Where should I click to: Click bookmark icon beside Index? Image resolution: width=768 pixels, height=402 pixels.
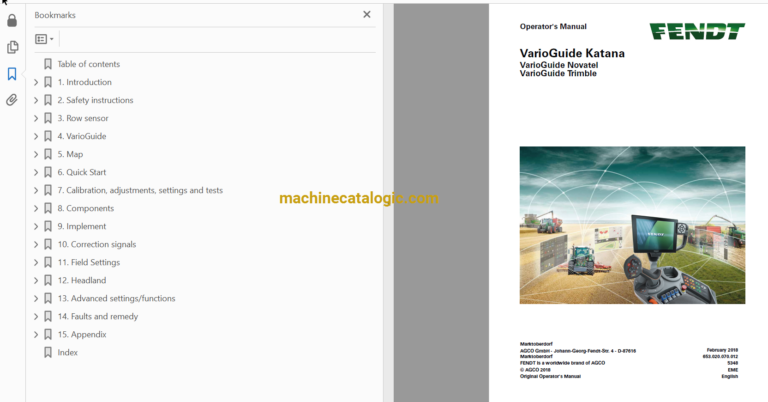point(48,353)
